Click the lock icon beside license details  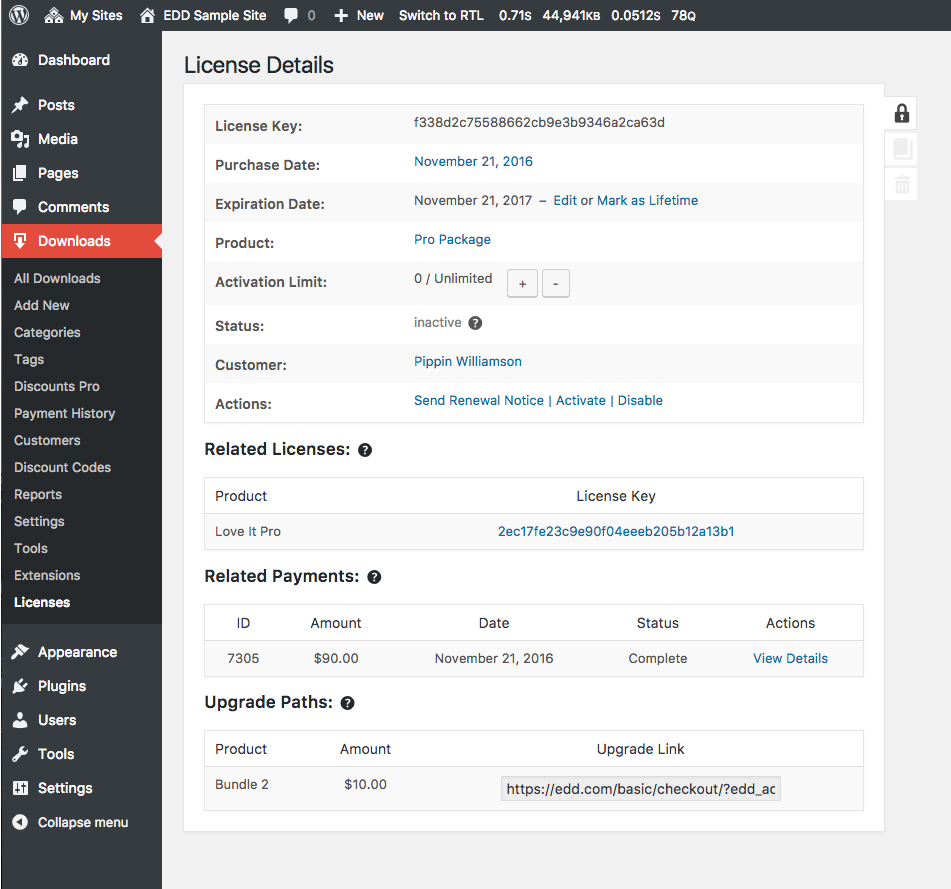(901, 113)
